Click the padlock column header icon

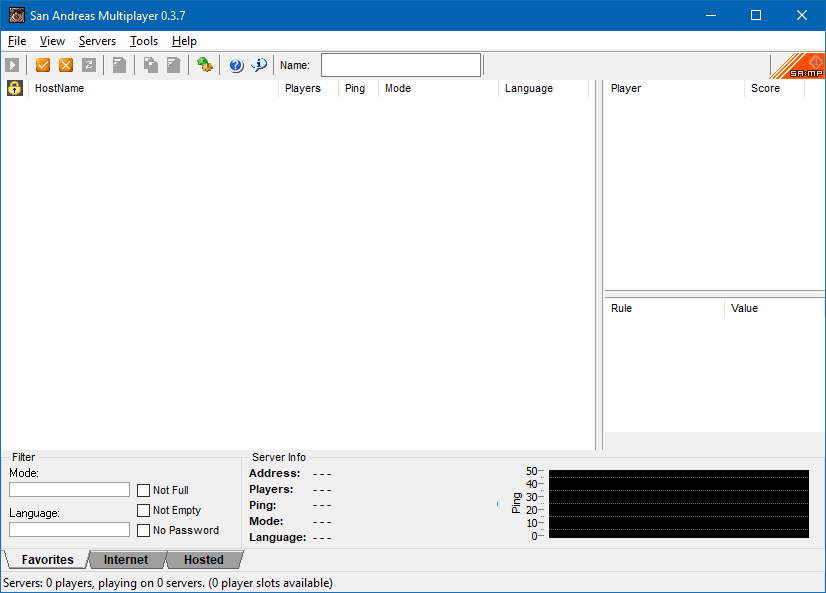tap(15, 88)
